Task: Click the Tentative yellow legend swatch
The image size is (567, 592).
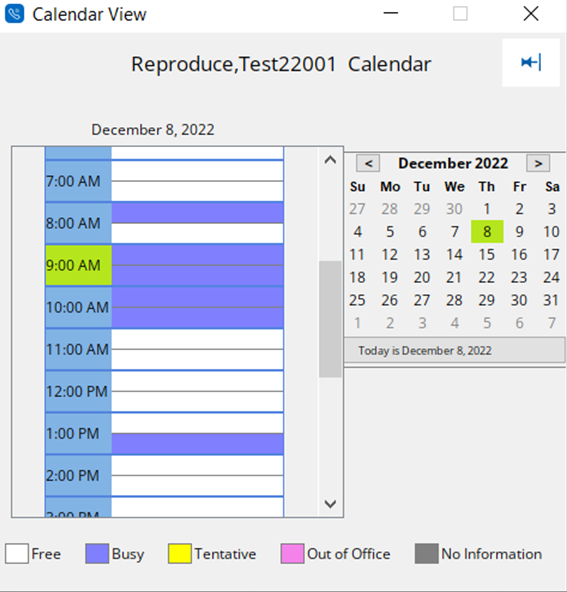Action: click(180, 553)
